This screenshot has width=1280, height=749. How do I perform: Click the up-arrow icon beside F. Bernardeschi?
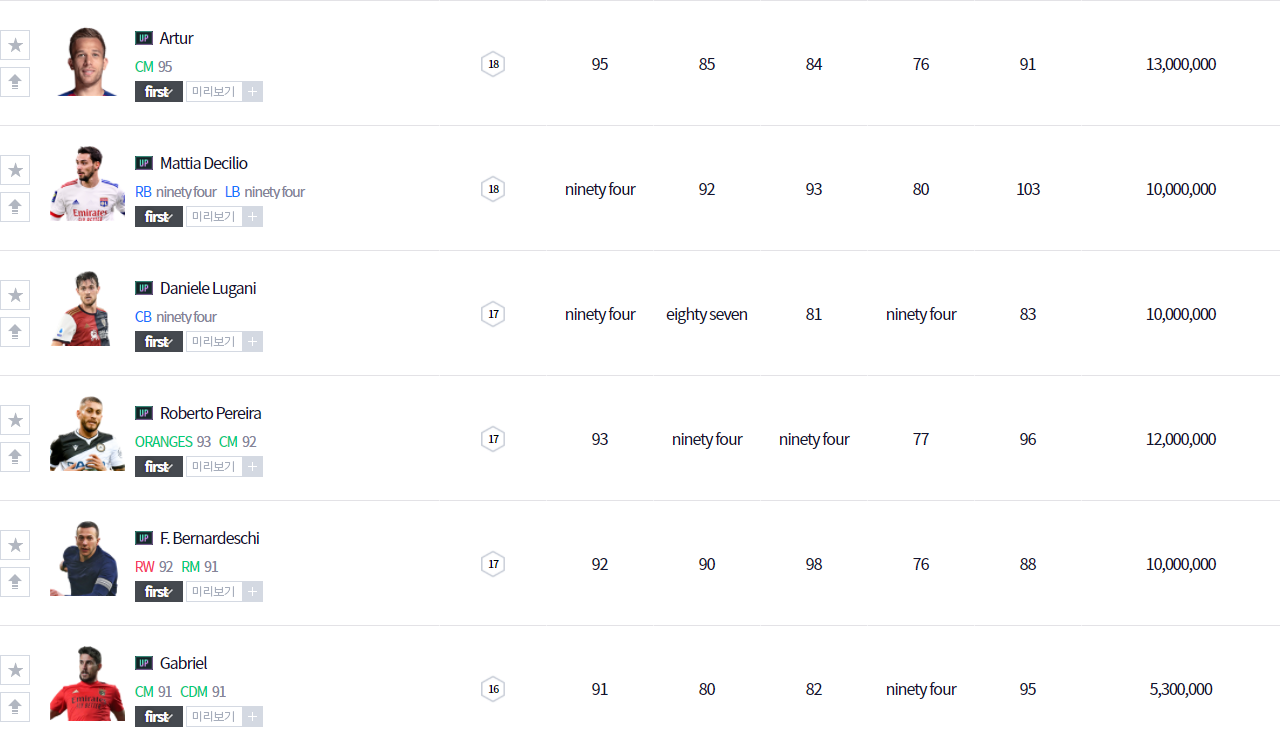15,582
